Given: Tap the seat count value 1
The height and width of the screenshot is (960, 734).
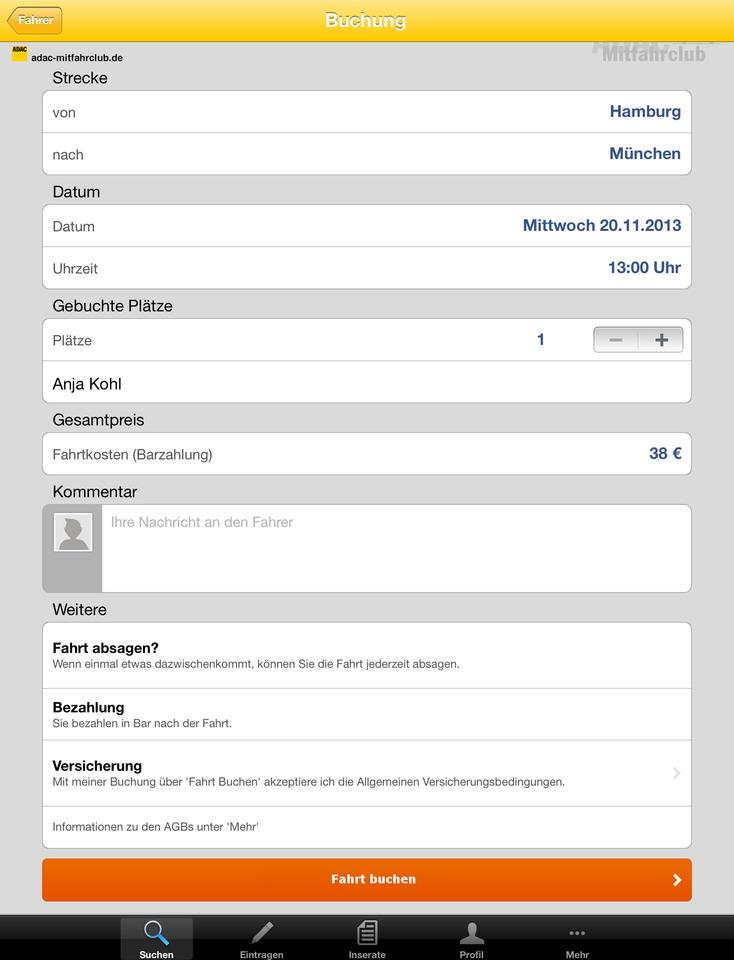Looking at the screenshot, I should [541, 340].
